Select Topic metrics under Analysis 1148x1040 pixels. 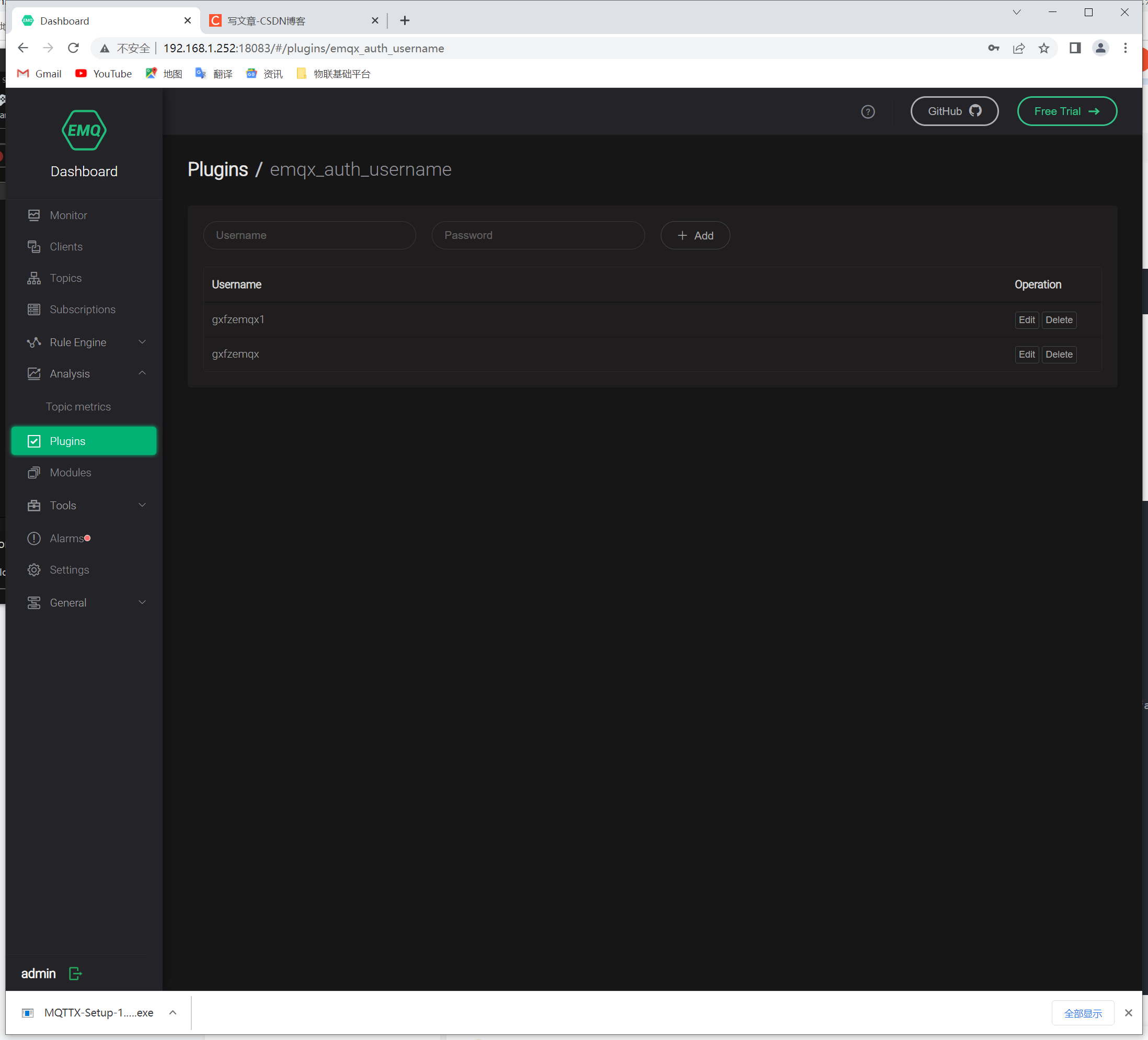tap(78, 406)
